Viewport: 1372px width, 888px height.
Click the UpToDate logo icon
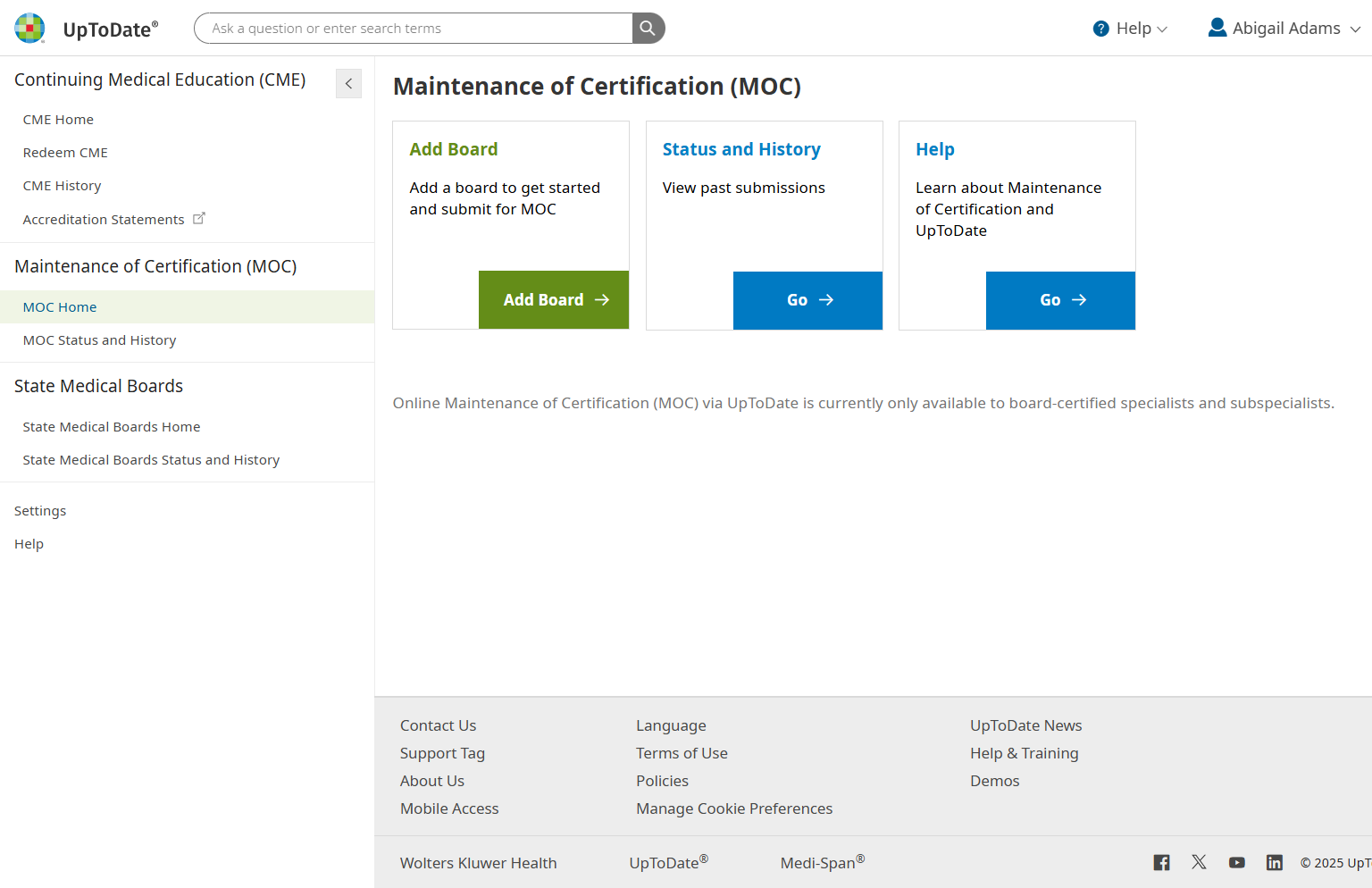point(29,29)
